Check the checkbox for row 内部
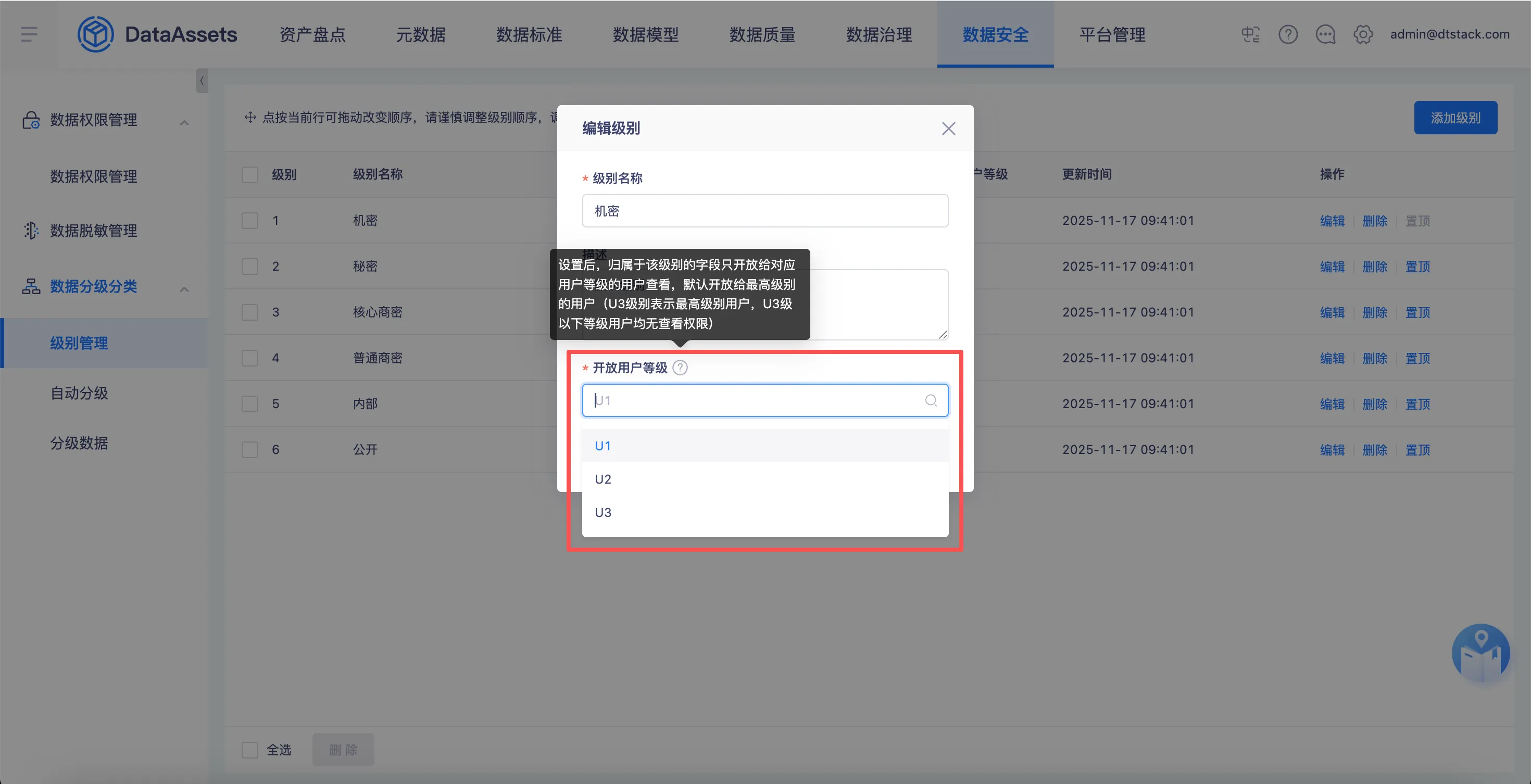The image size is (1531, 784). coord(249,404)
